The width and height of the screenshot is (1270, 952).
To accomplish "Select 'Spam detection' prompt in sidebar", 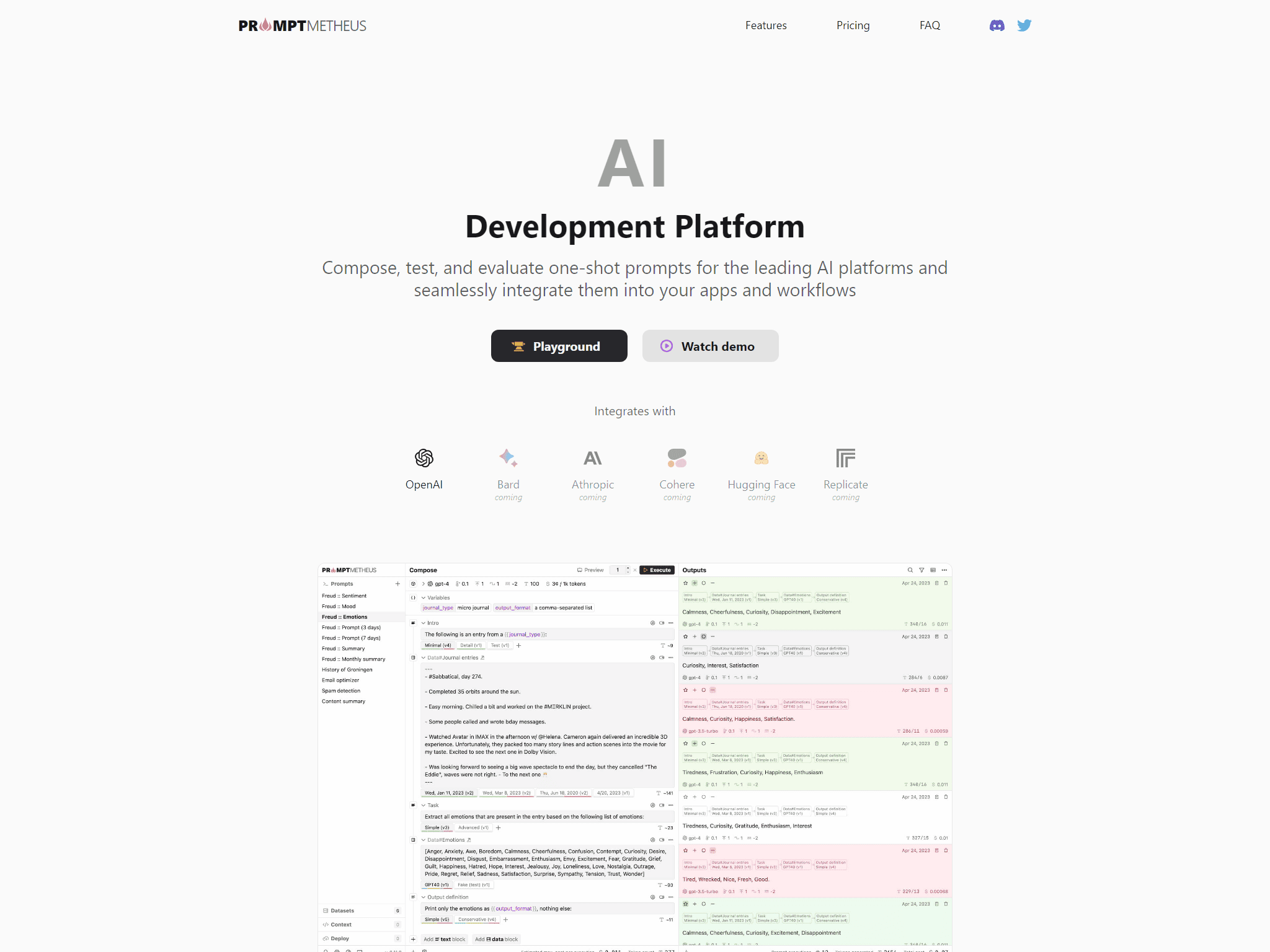I will click(x=362, y=690).
